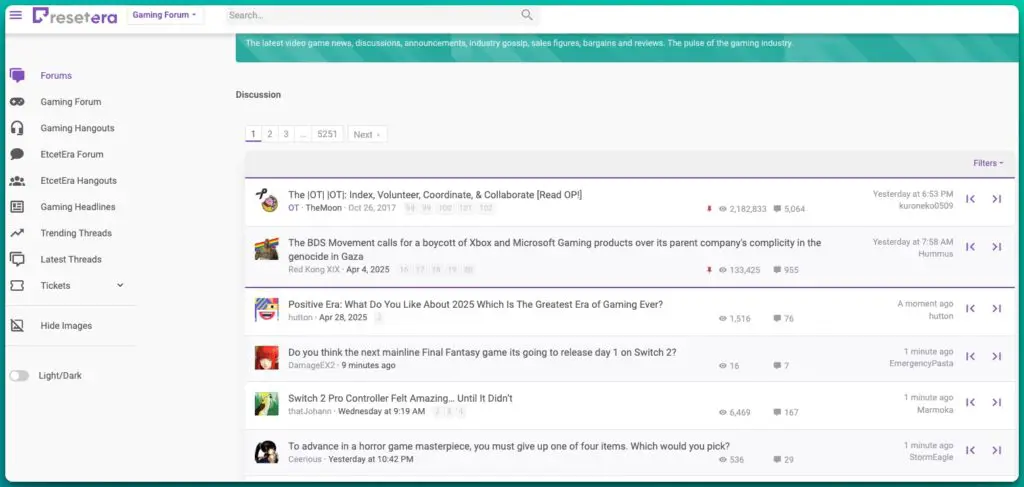Open Switch 2 Pro Controller Felt Amazing thread
Screen dimensions: 1024x487
[400, 398]
